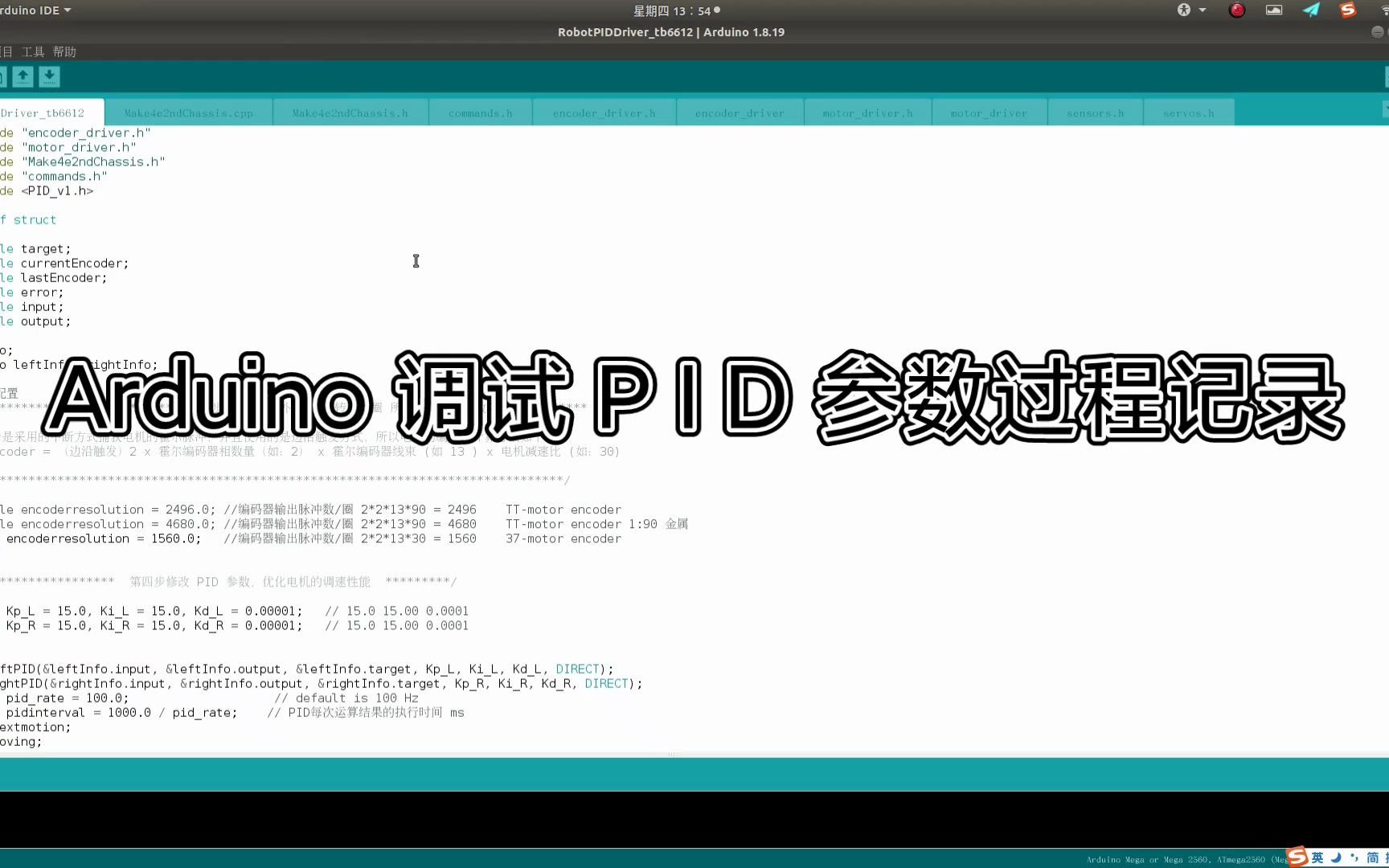The image size is (1389, 868).
Task: Click the download arrow toolbar icon
Action: pyautogui.click(x=49, y=76)
